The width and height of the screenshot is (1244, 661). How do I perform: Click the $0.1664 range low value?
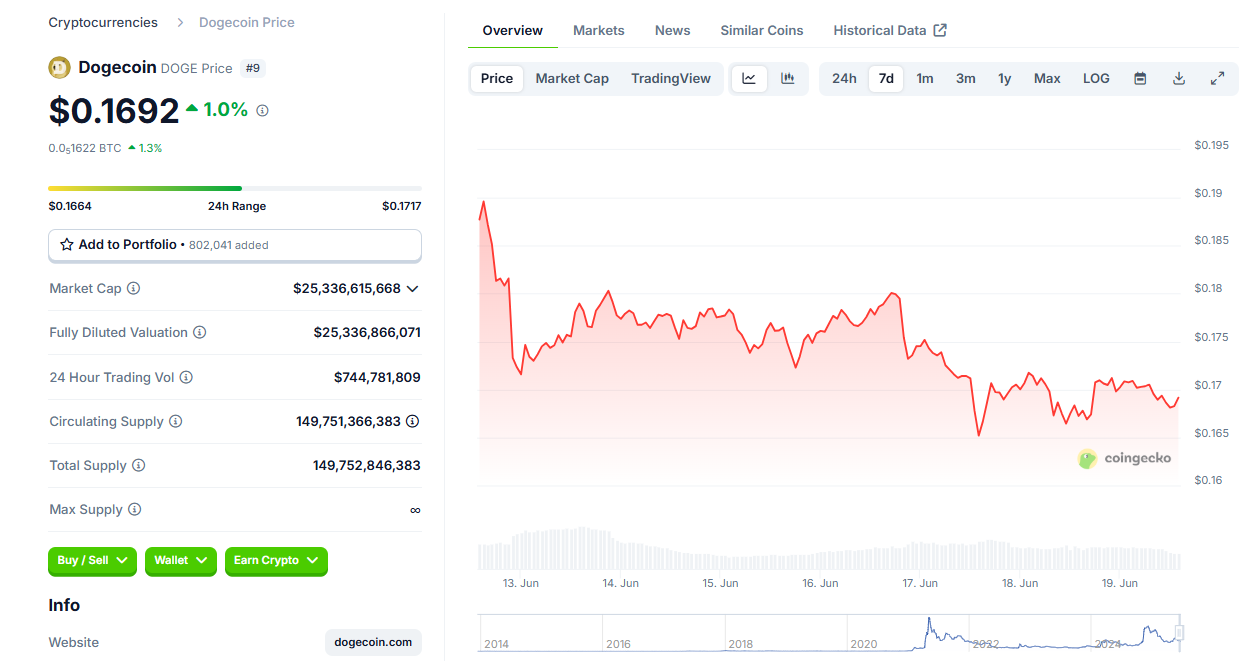[70, 206]
